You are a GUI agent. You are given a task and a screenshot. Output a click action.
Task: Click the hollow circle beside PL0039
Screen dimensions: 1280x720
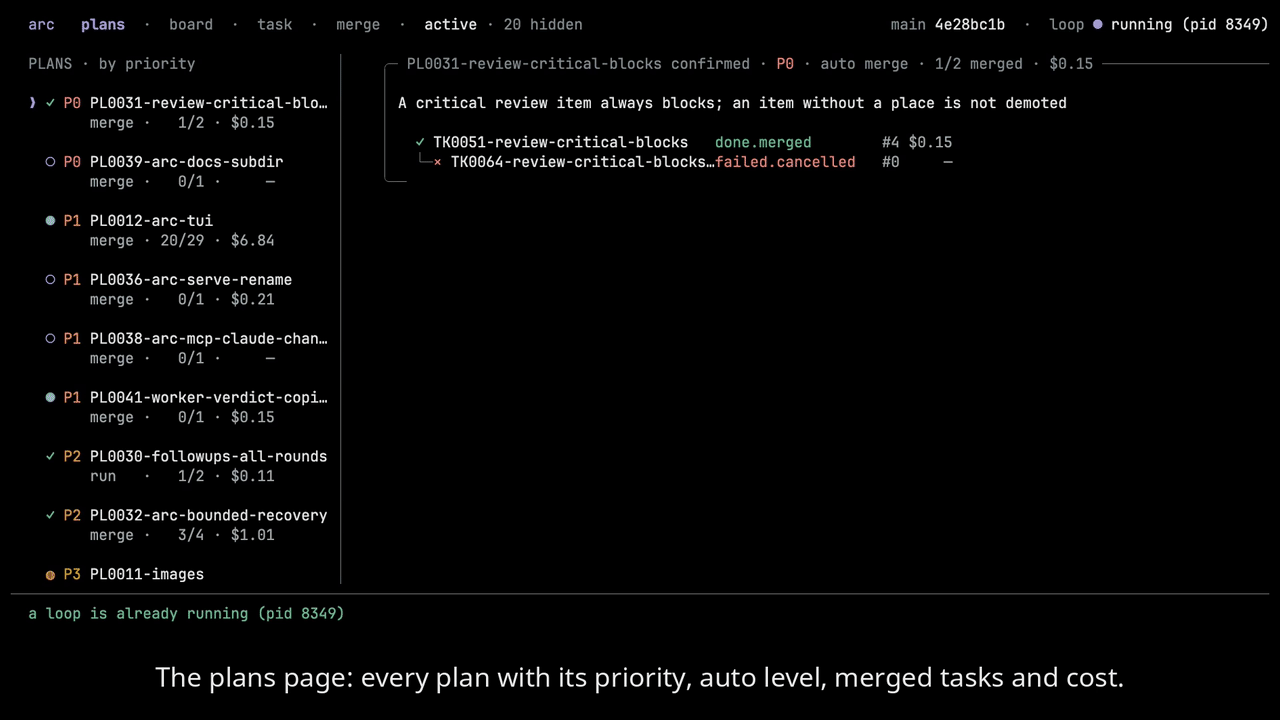coord(50,162)
